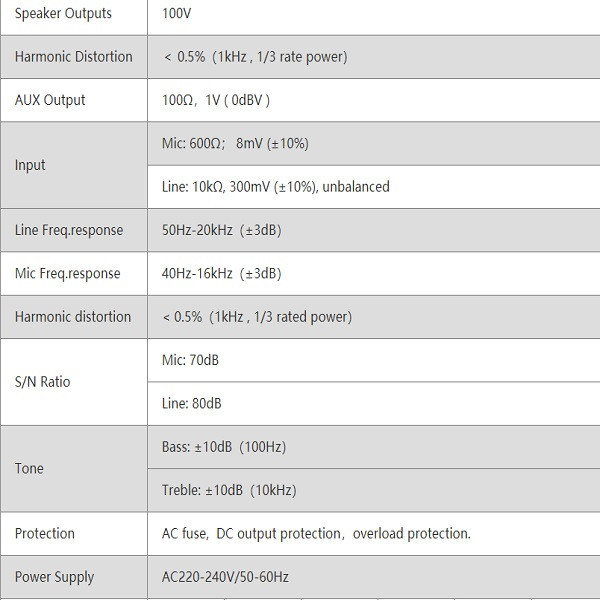
Task: Select the Tone row label
Action: click(x=29, y=468)
